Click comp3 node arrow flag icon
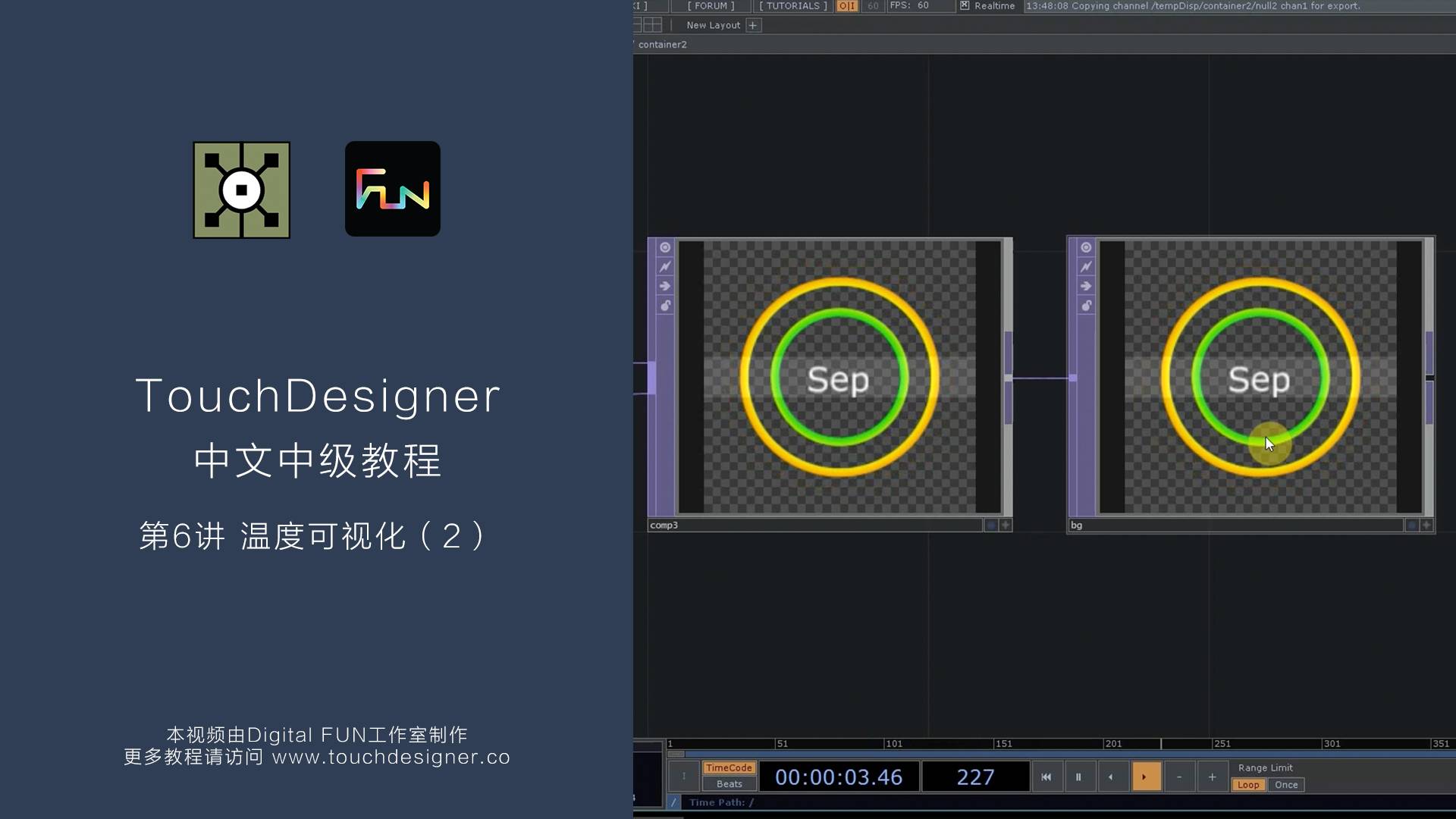 (665, 286)
